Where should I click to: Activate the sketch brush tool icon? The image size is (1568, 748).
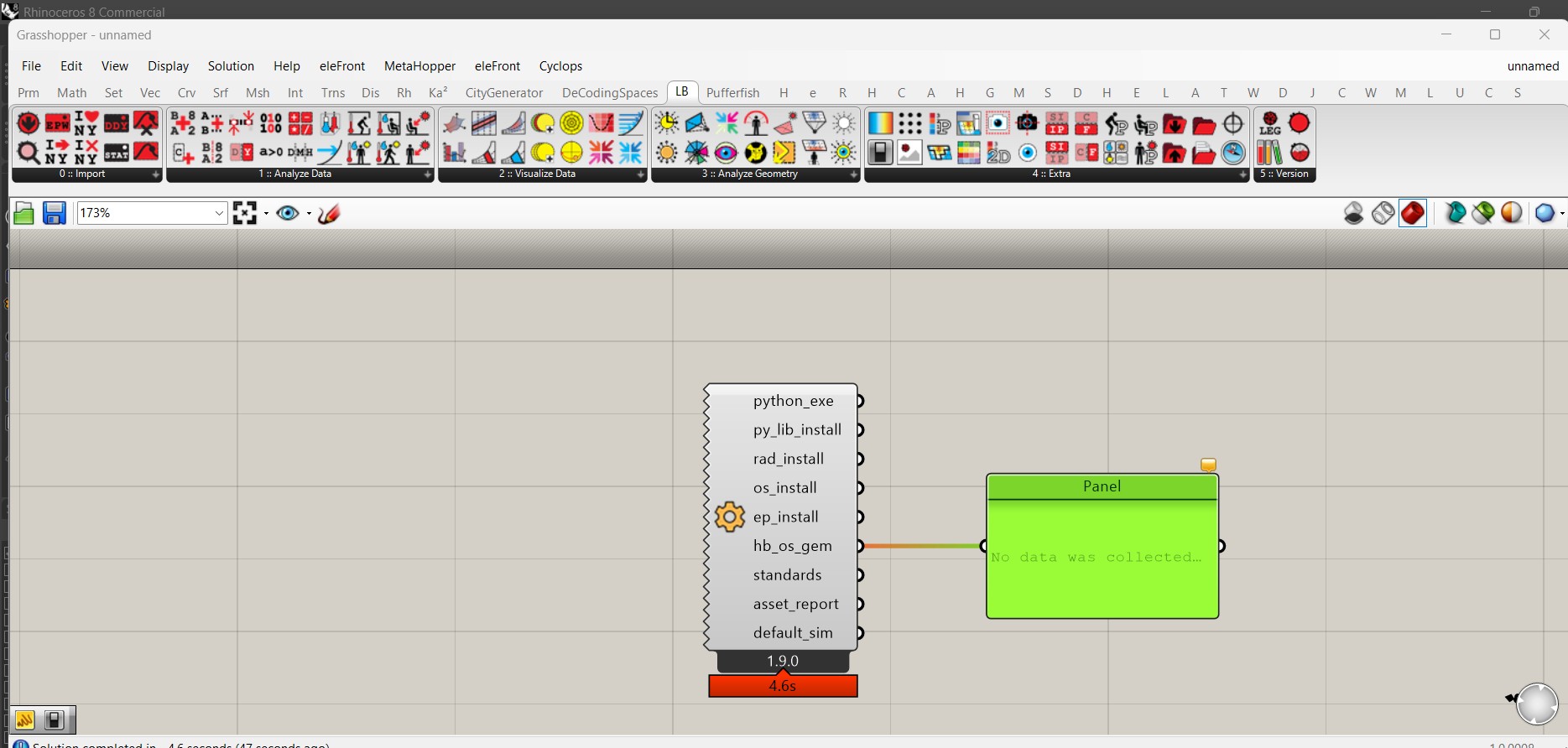(329, 213)
